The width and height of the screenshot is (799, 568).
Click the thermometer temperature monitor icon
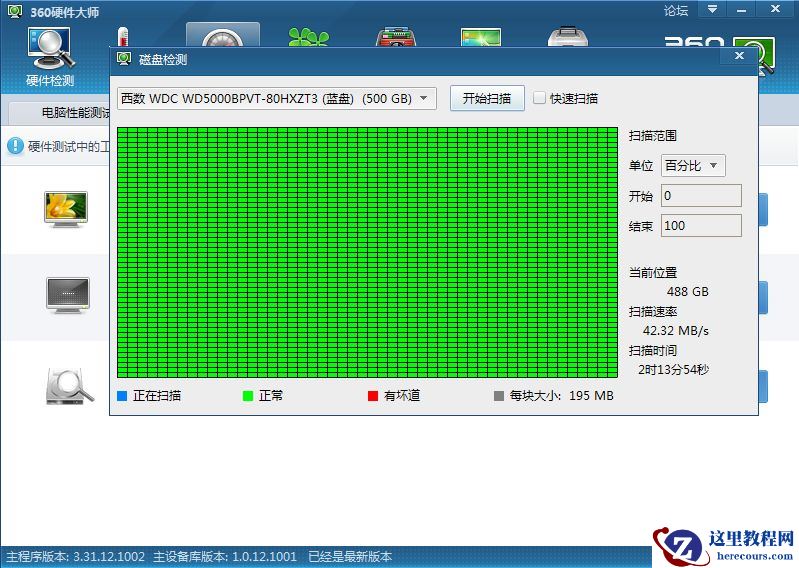[122, 37]
